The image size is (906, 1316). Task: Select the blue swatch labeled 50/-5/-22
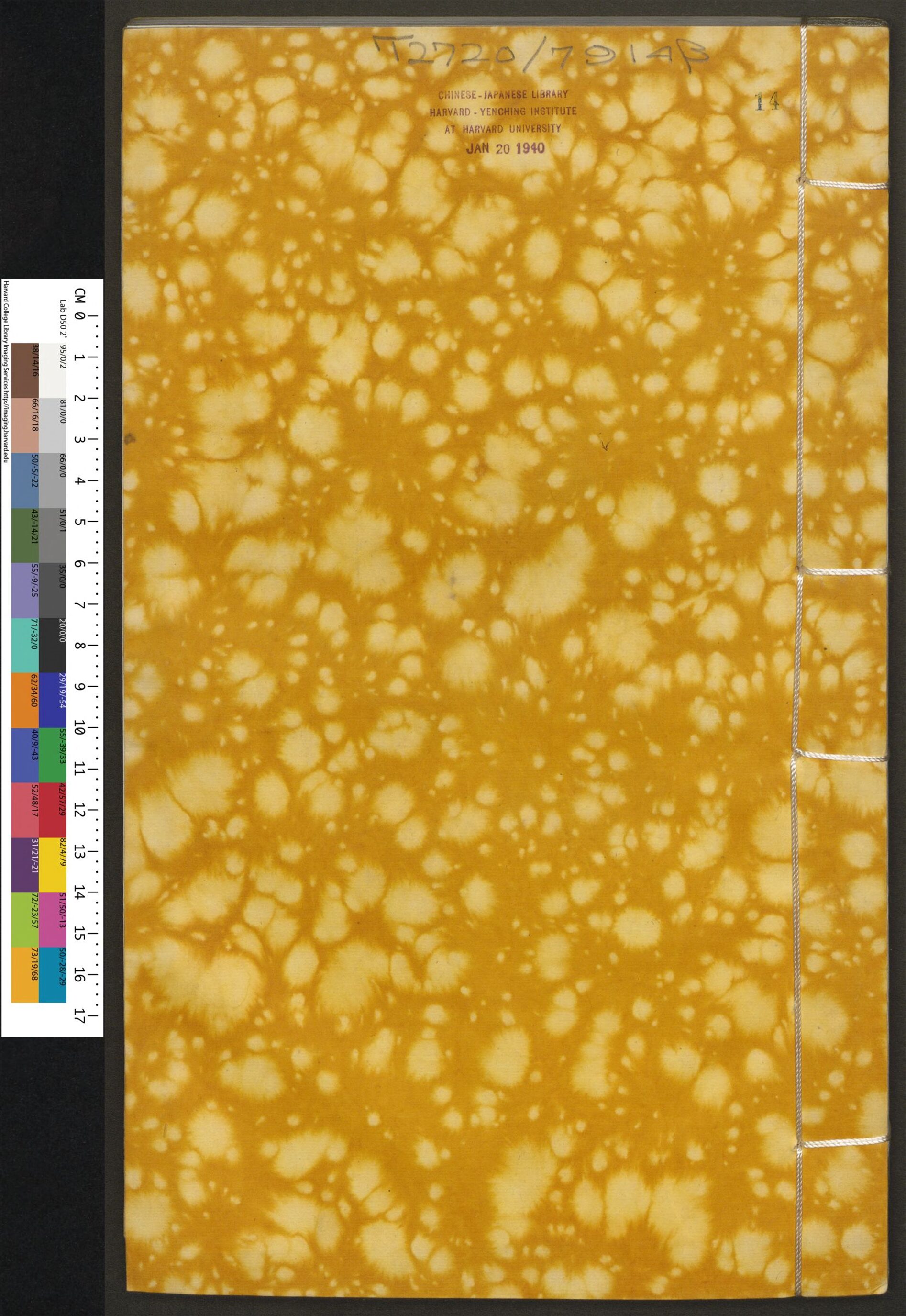coord(26,480)
